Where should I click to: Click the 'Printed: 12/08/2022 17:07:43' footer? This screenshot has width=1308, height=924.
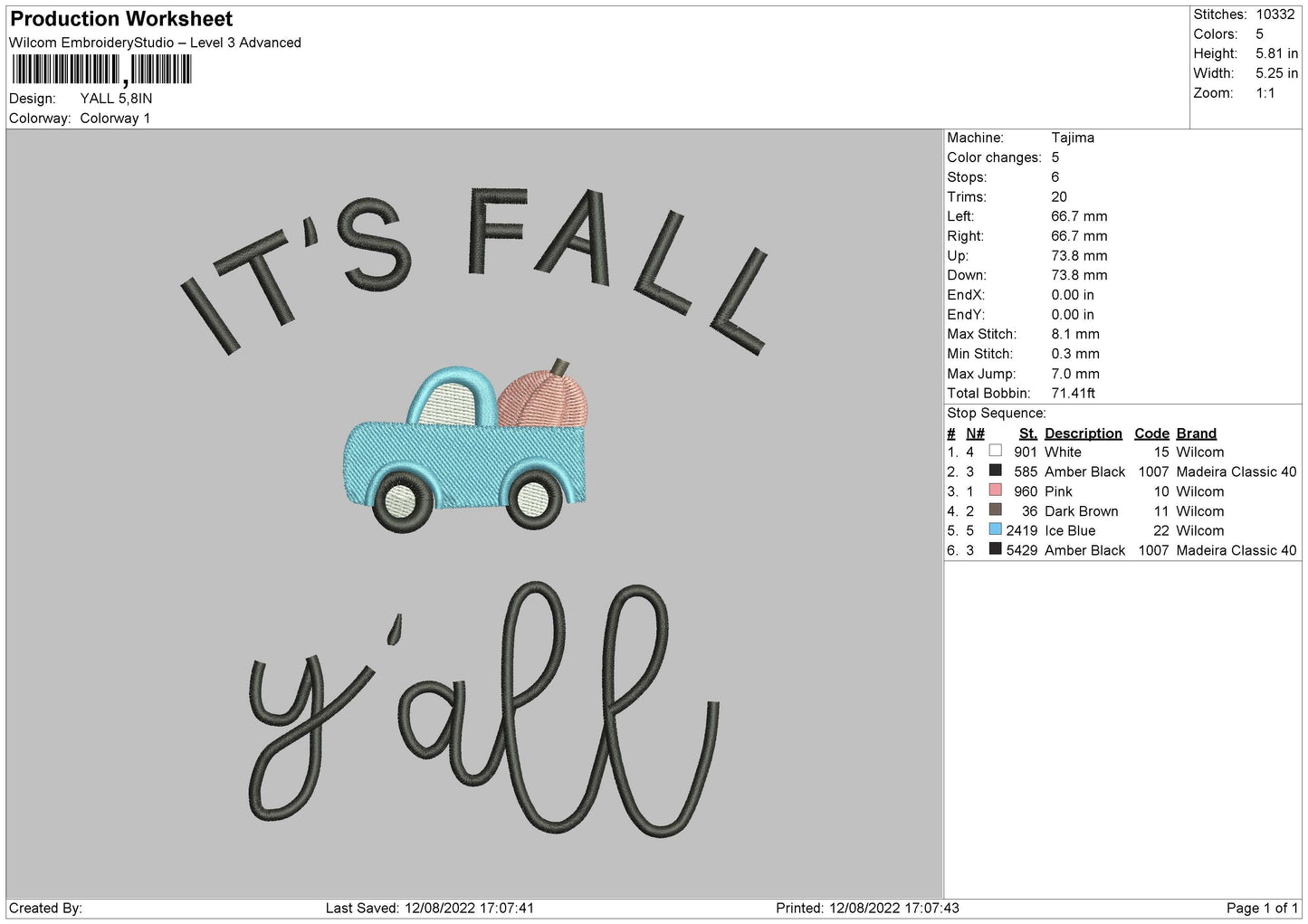[867, 908]
